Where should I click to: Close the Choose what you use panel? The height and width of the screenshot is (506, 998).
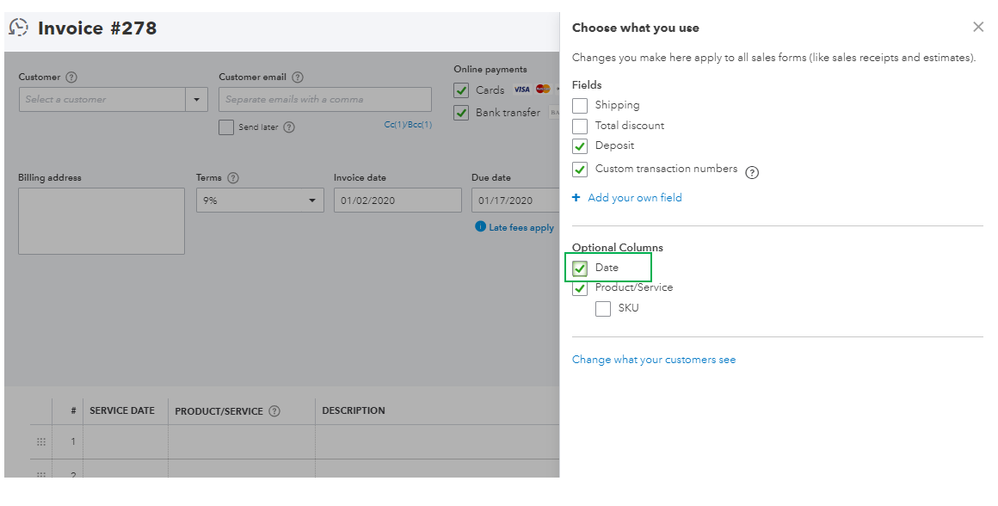pyautogui.click(x=978, y=28)
